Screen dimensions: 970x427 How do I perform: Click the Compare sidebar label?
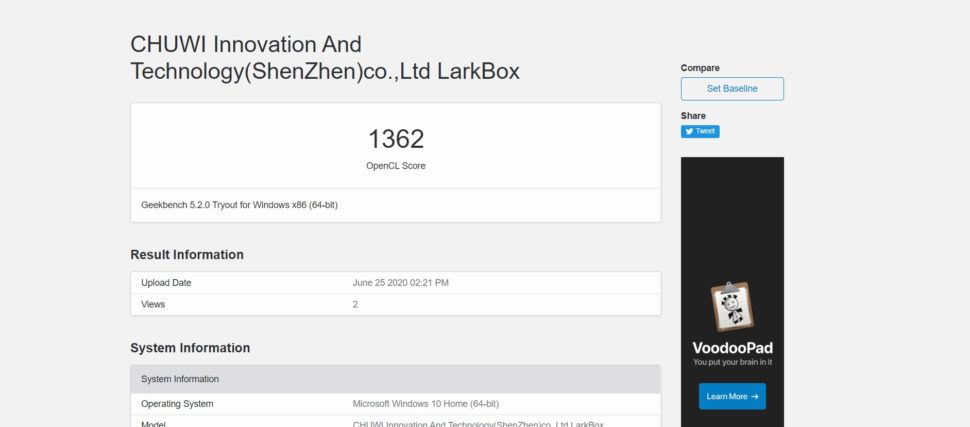[700, 68]
